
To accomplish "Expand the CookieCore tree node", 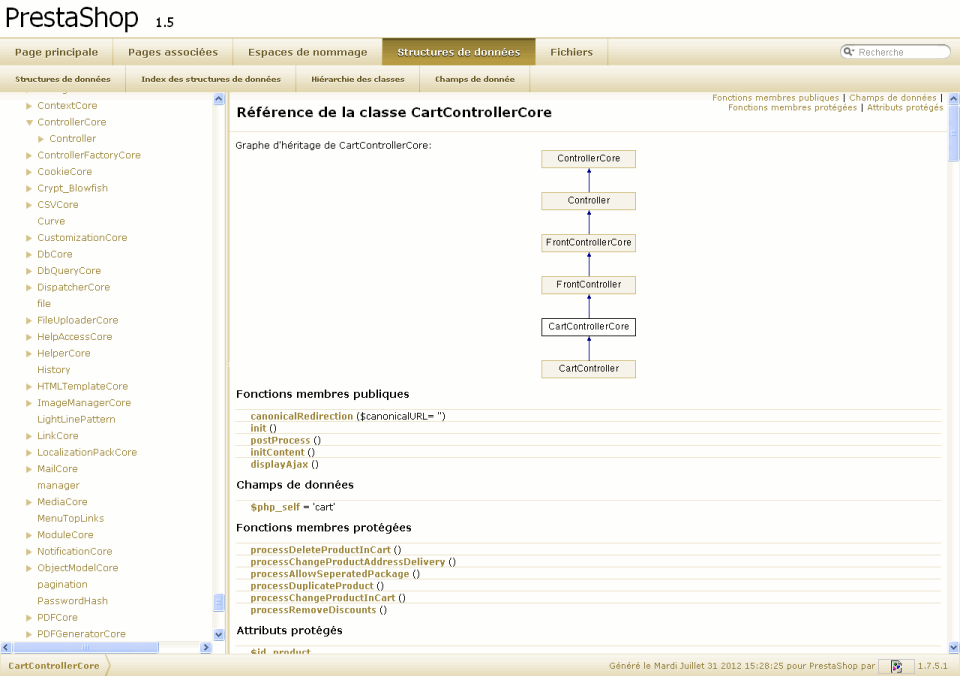I will point(29,172).
